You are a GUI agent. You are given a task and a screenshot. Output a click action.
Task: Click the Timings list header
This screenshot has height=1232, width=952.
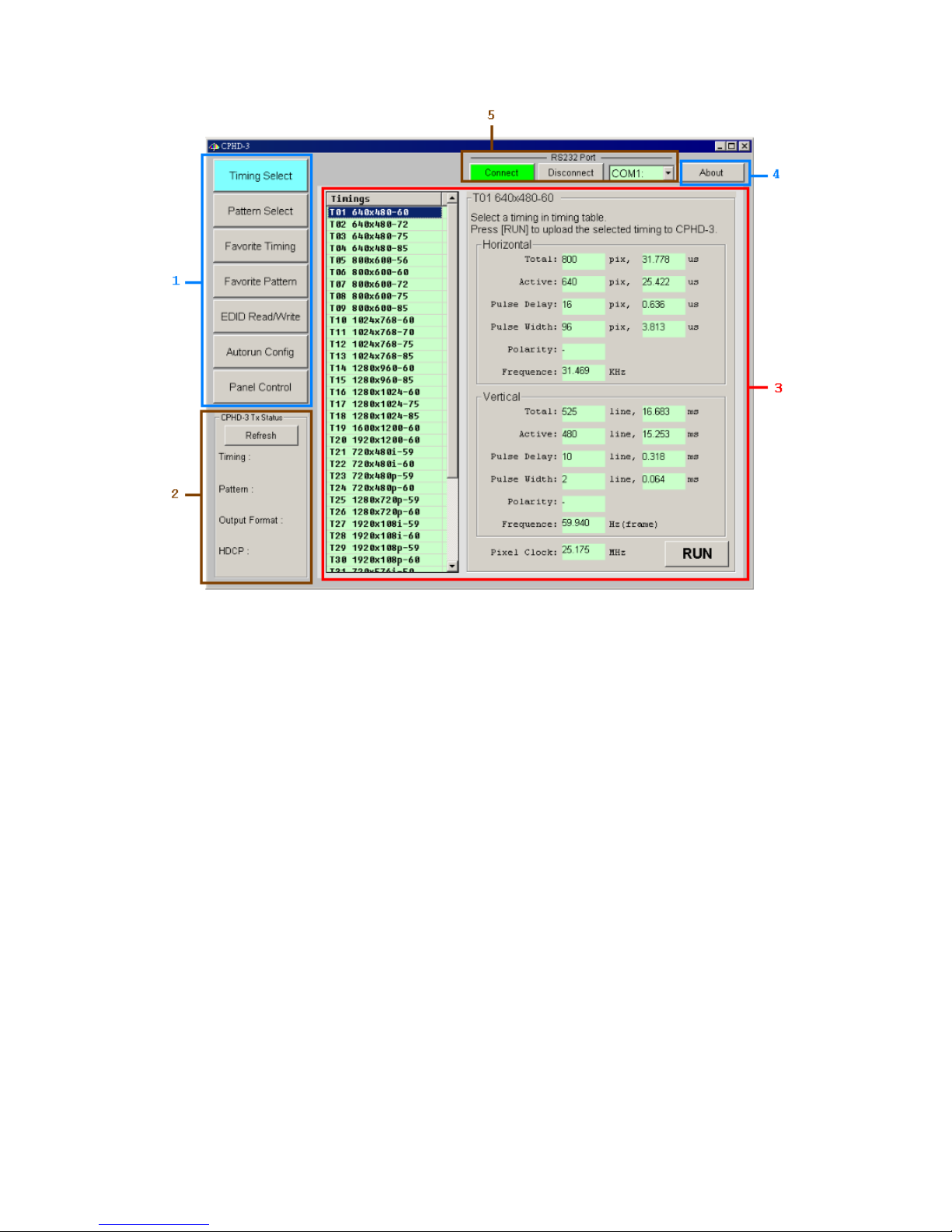[386, 199]
